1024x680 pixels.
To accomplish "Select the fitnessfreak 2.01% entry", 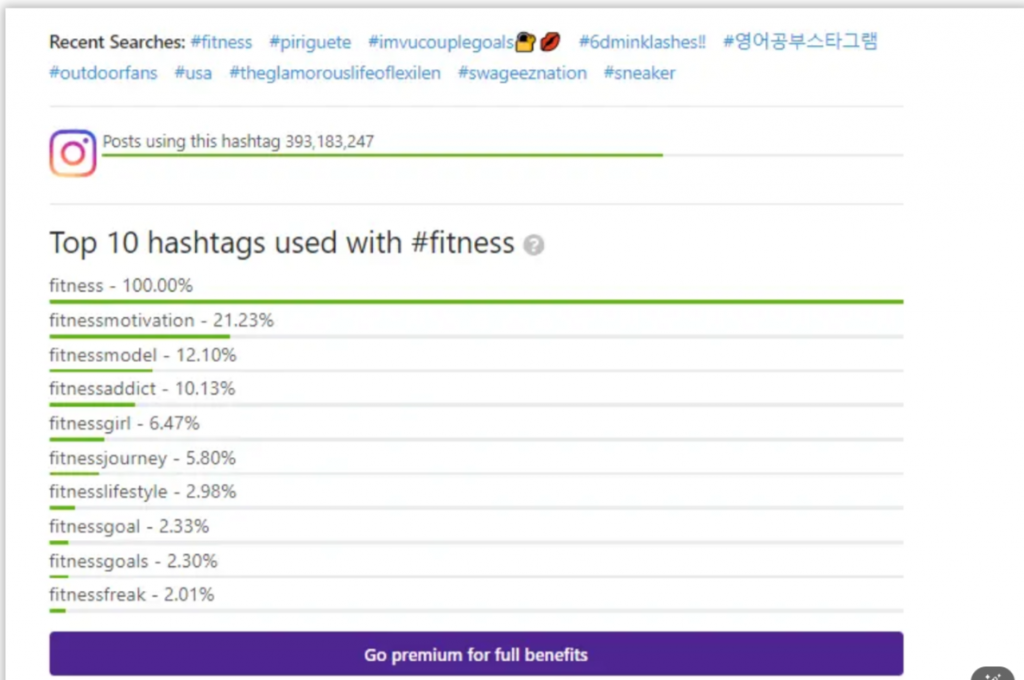I will 131,595.
